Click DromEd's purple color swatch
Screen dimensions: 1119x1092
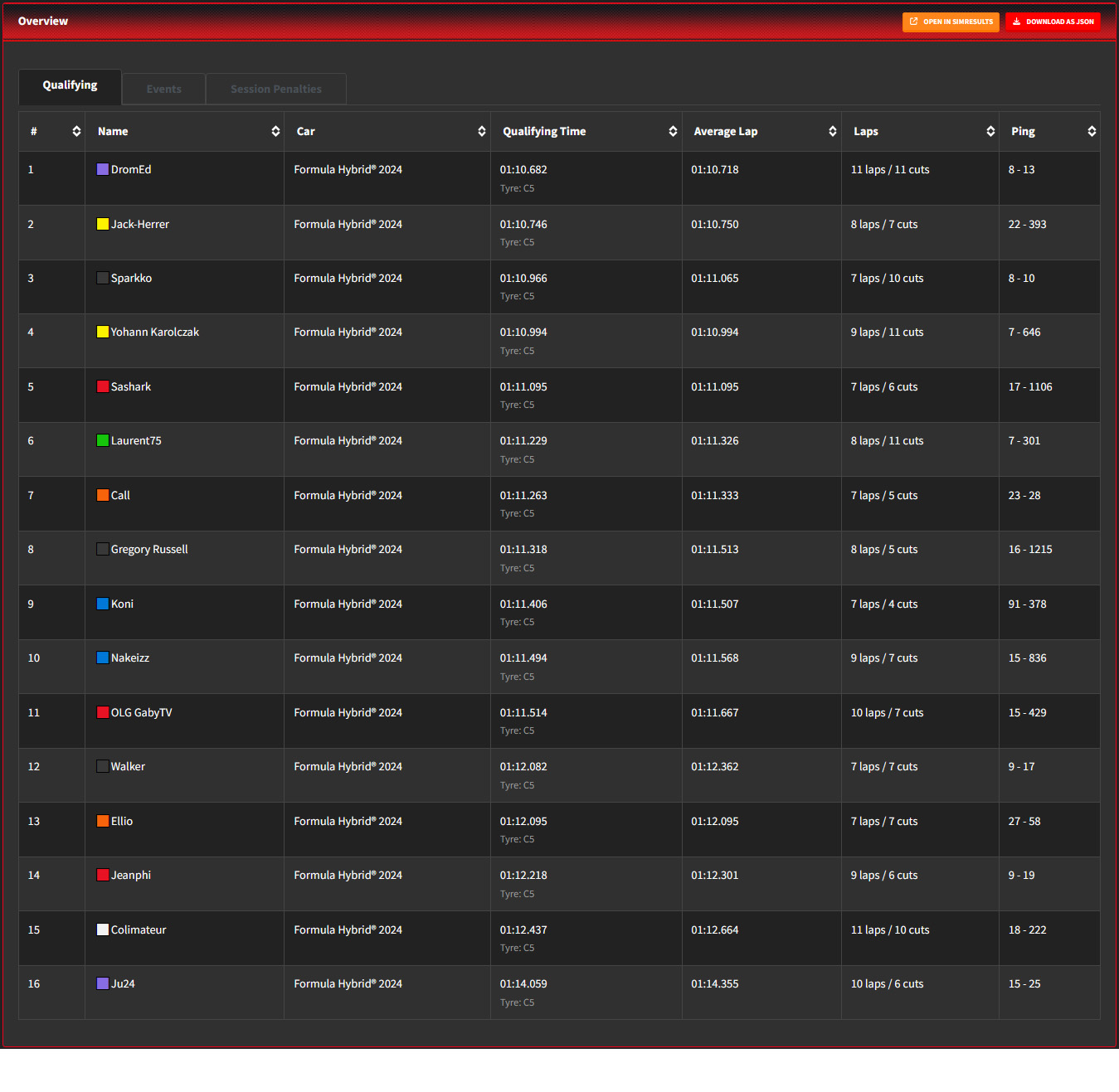(103, 169)
